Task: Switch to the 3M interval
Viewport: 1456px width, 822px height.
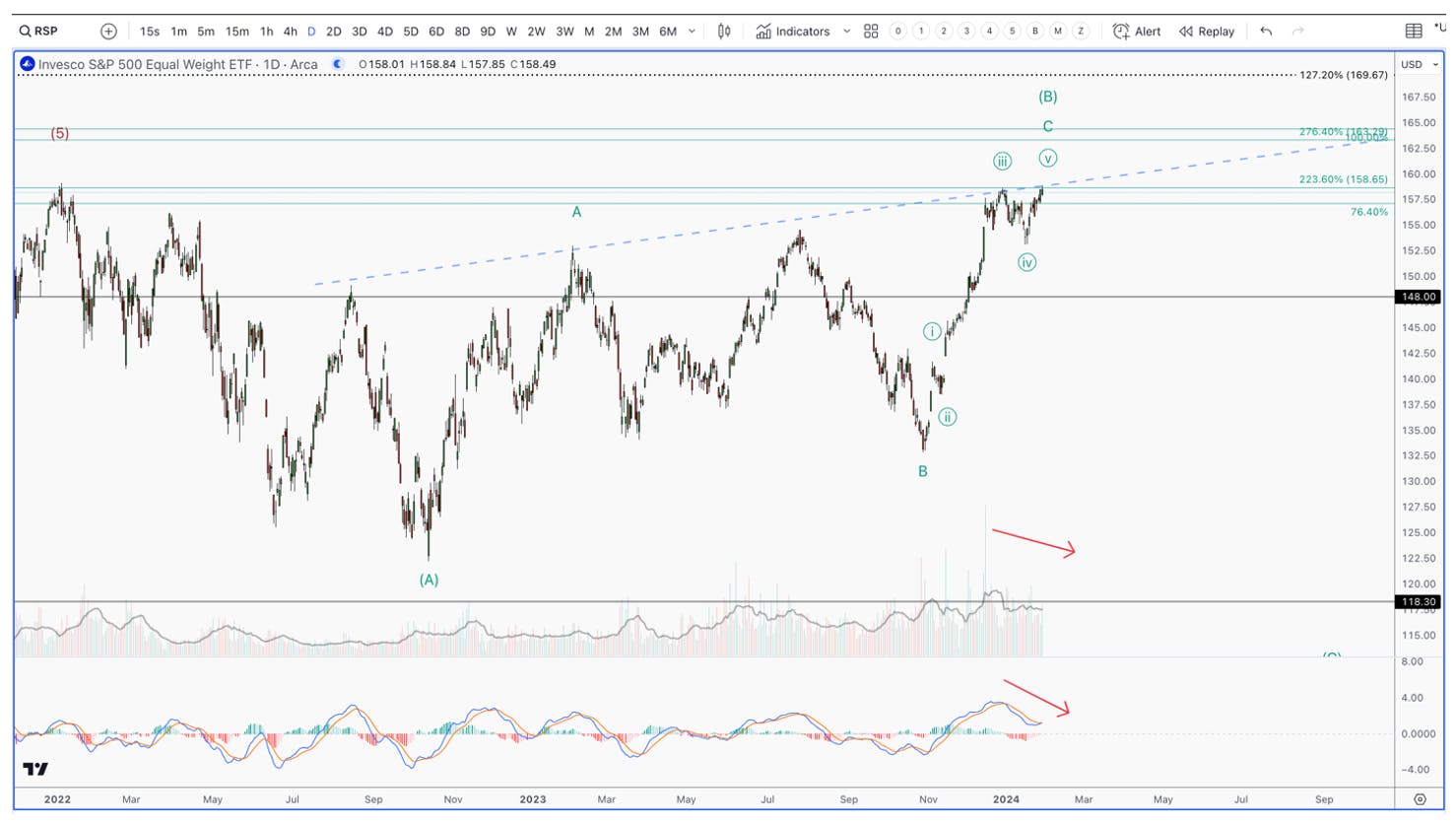Action: (x=640, y=32)
